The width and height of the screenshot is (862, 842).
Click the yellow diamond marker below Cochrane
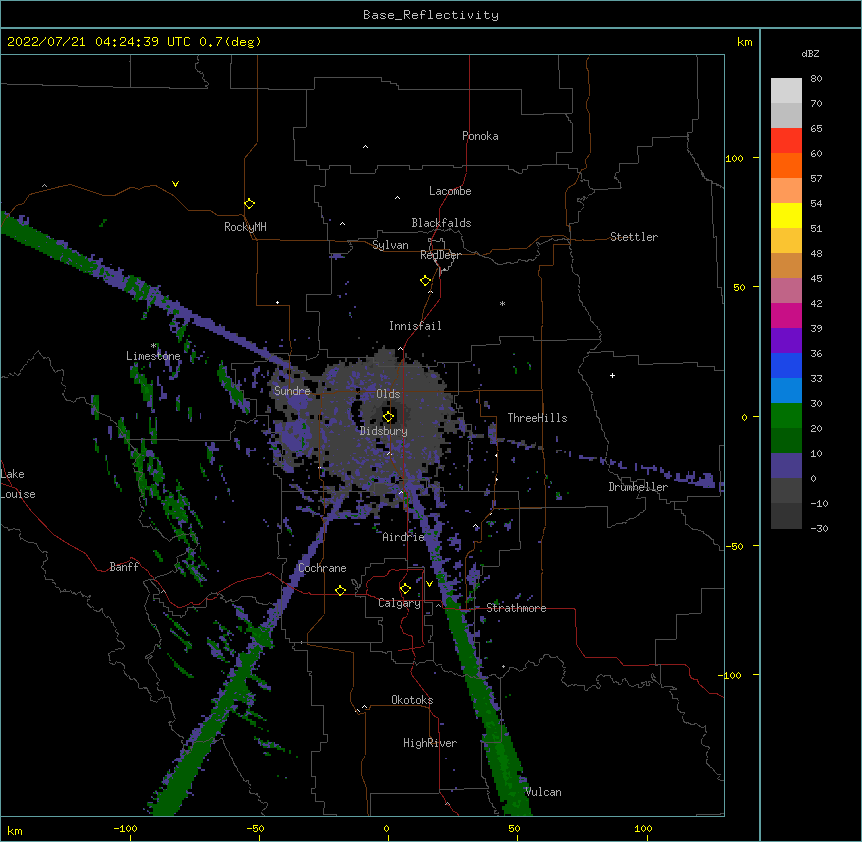(340, 590)
